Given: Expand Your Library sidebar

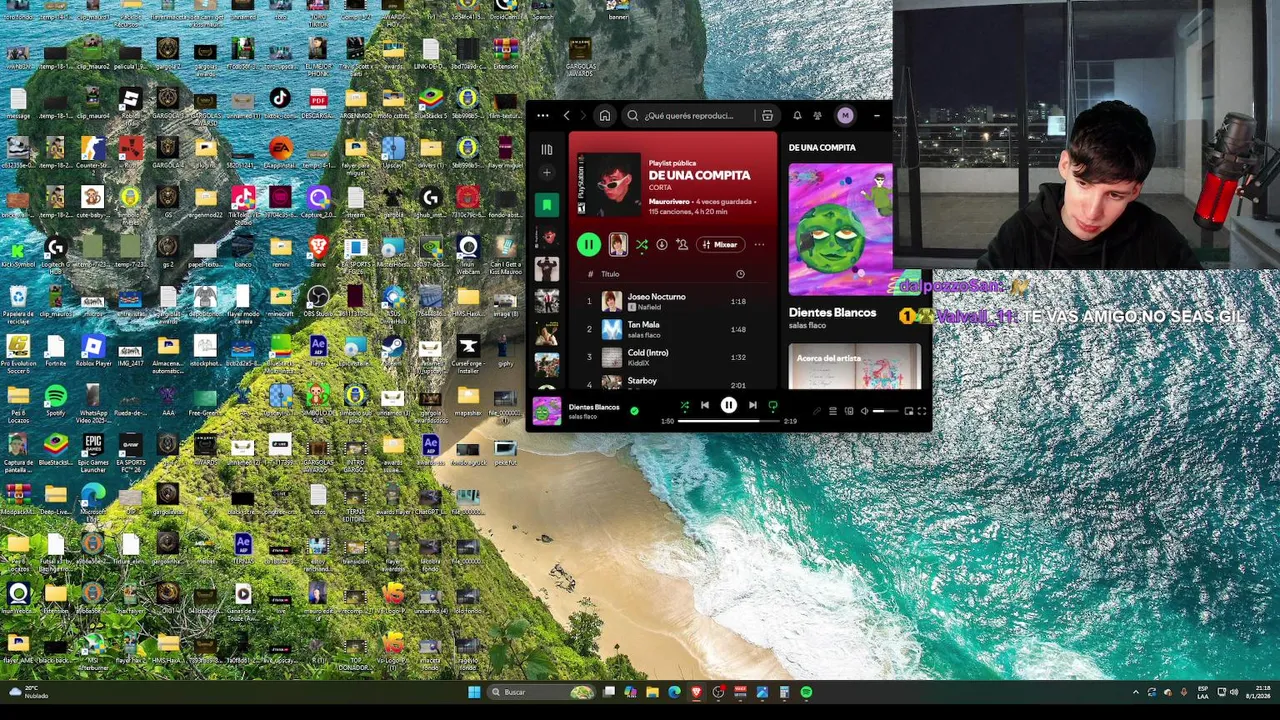Looking at the screenshot, I should pyautogui.click(x=546, y=150).
